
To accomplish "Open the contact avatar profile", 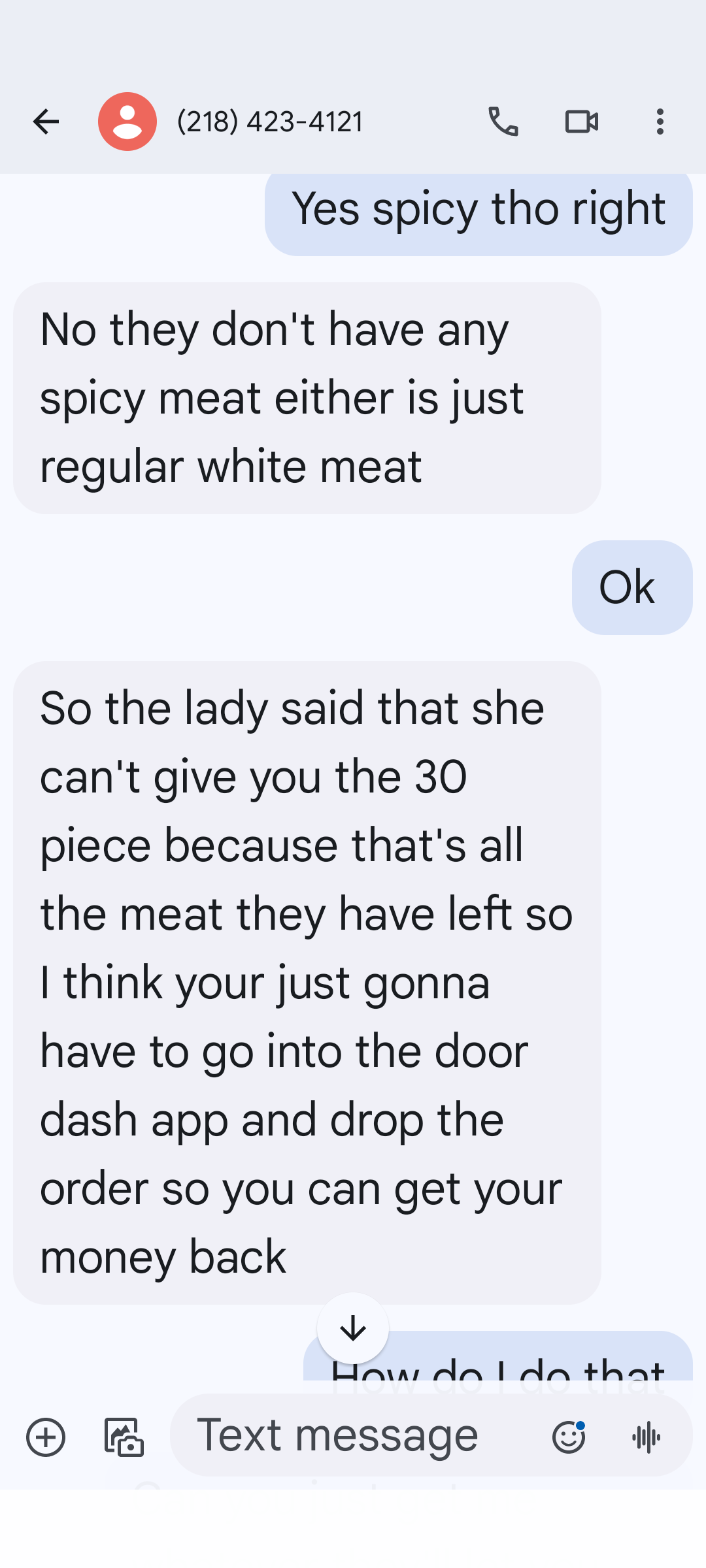I will pos(127,122).
